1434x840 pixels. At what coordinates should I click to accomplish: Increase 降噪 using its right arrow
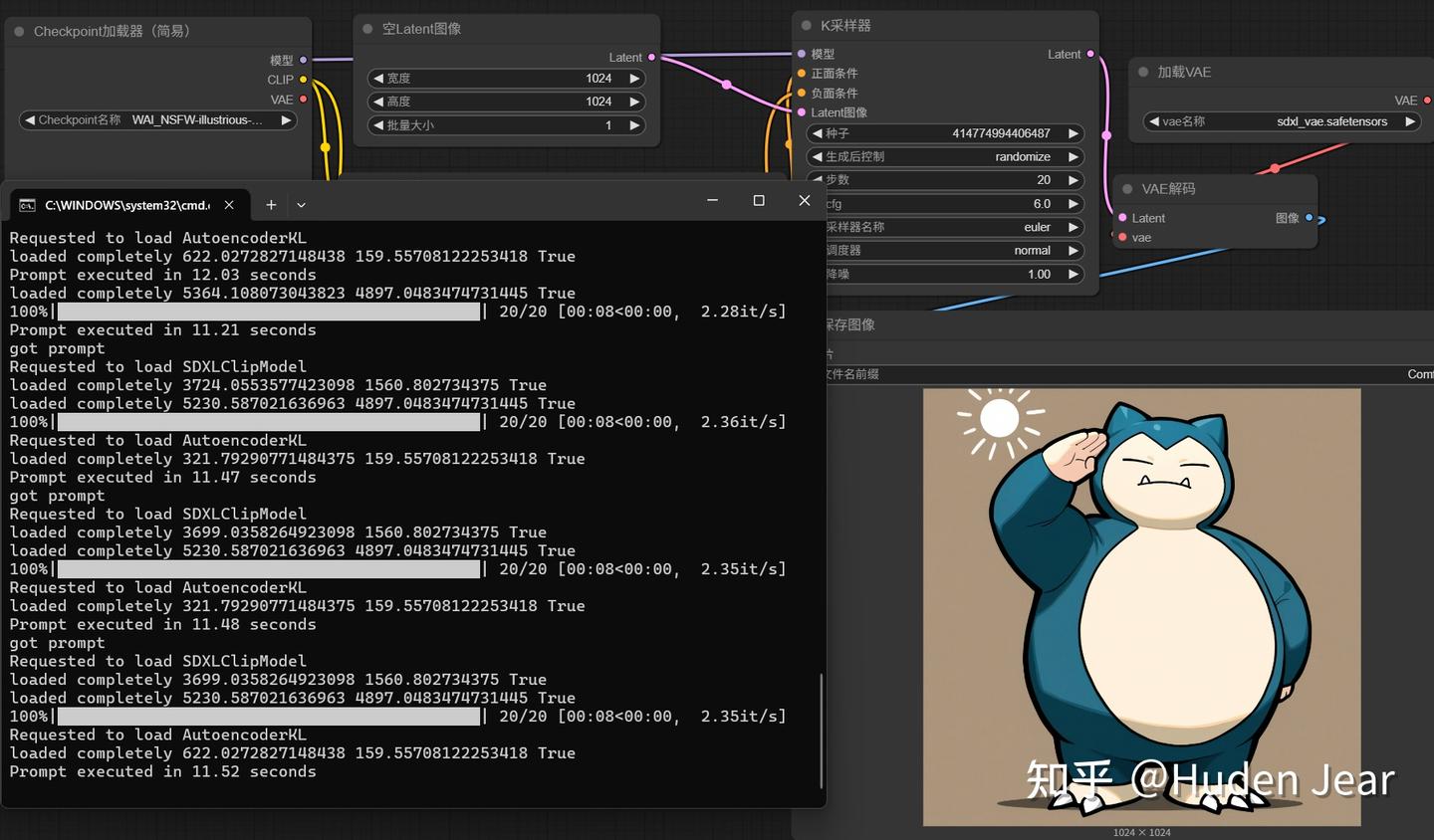[x=1074, y=274]
